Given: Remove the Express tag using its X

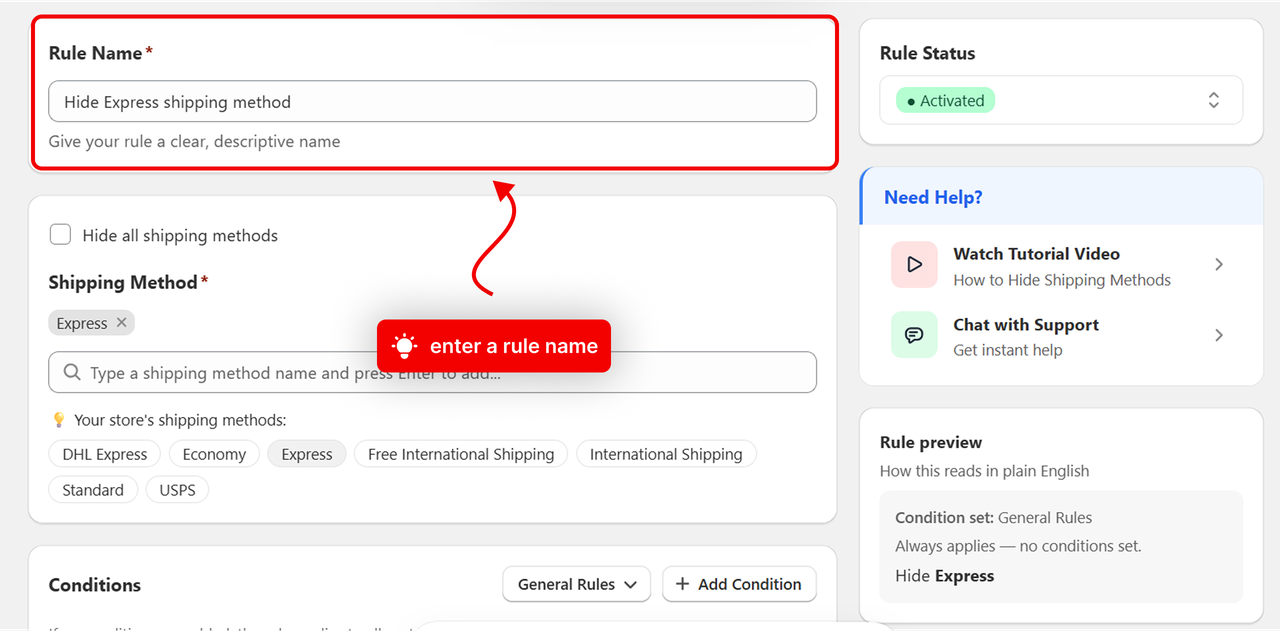Looking at the screenshot, I should pyautogui.click(x=121, y=323).
